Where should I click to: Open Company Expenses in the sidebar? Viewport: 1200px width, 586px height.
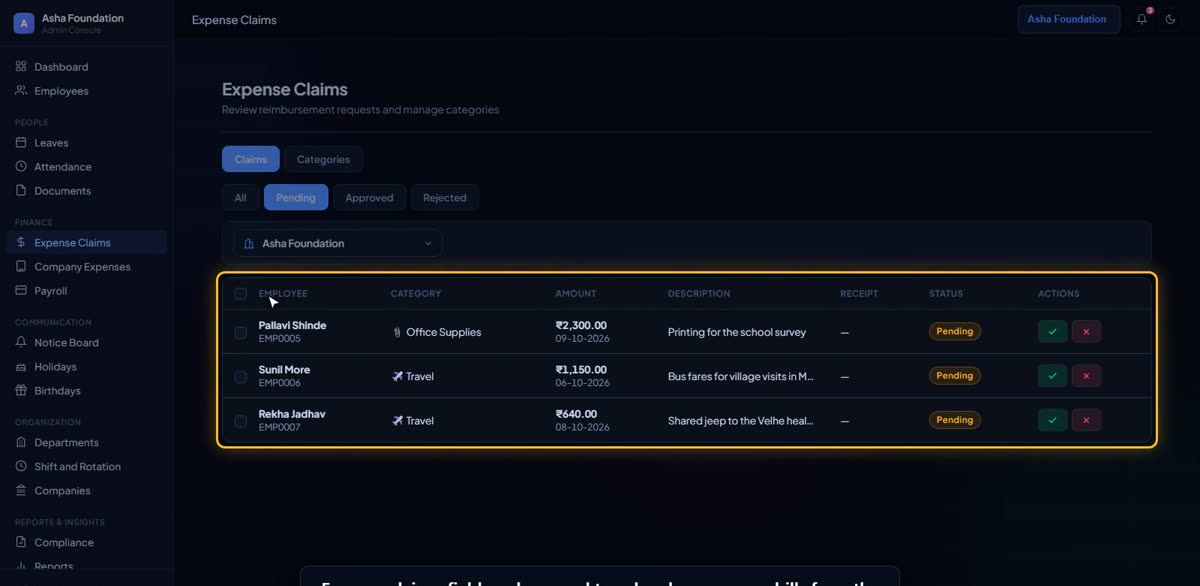coord(86,267)
